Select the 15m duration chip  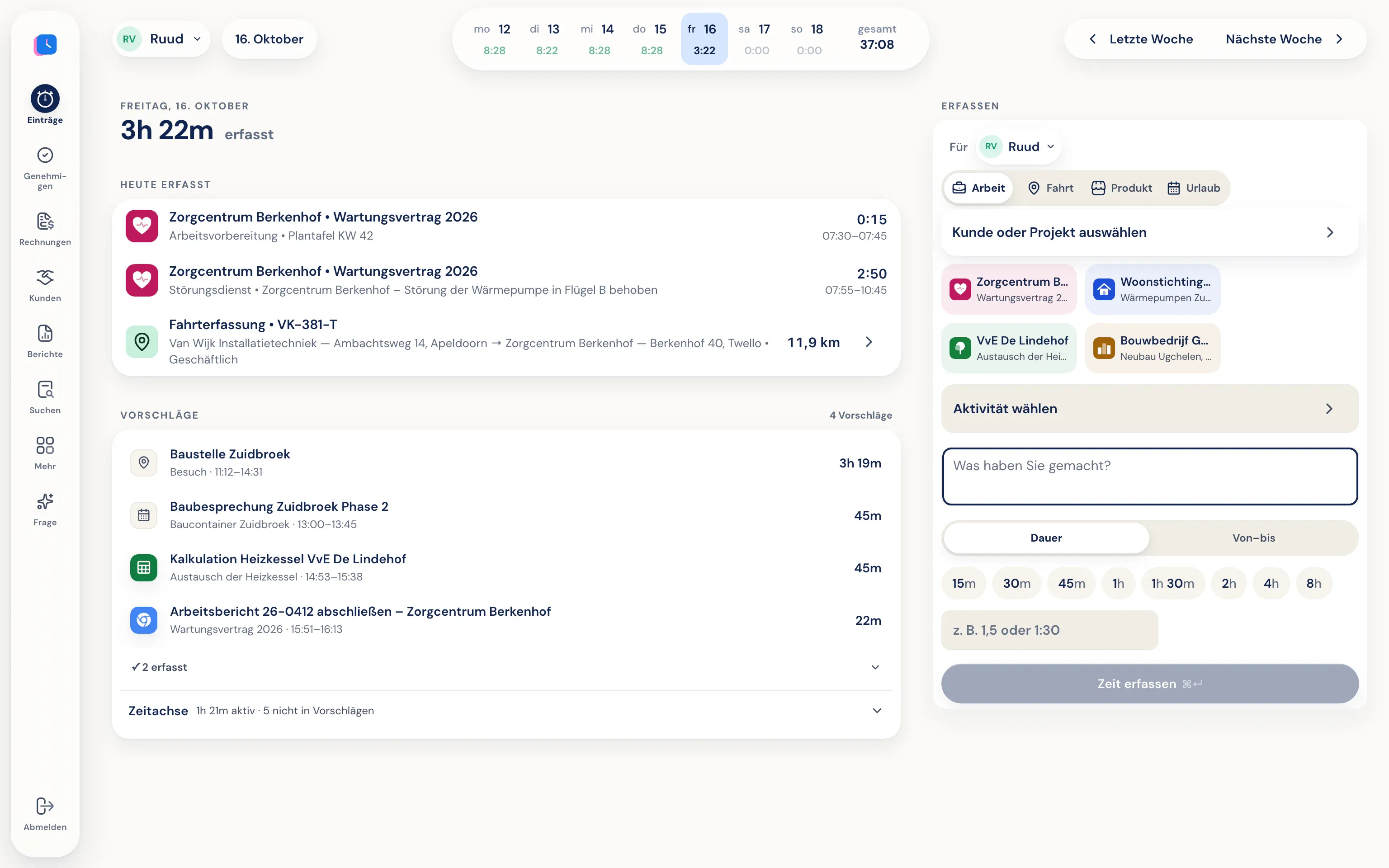(x=964, y=583)
